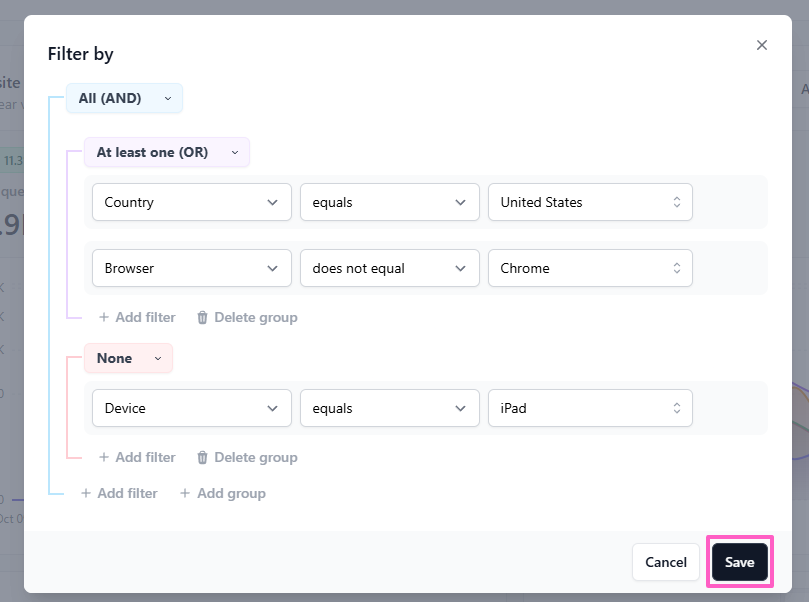Click Add group at the bottom

pos(222,493)
